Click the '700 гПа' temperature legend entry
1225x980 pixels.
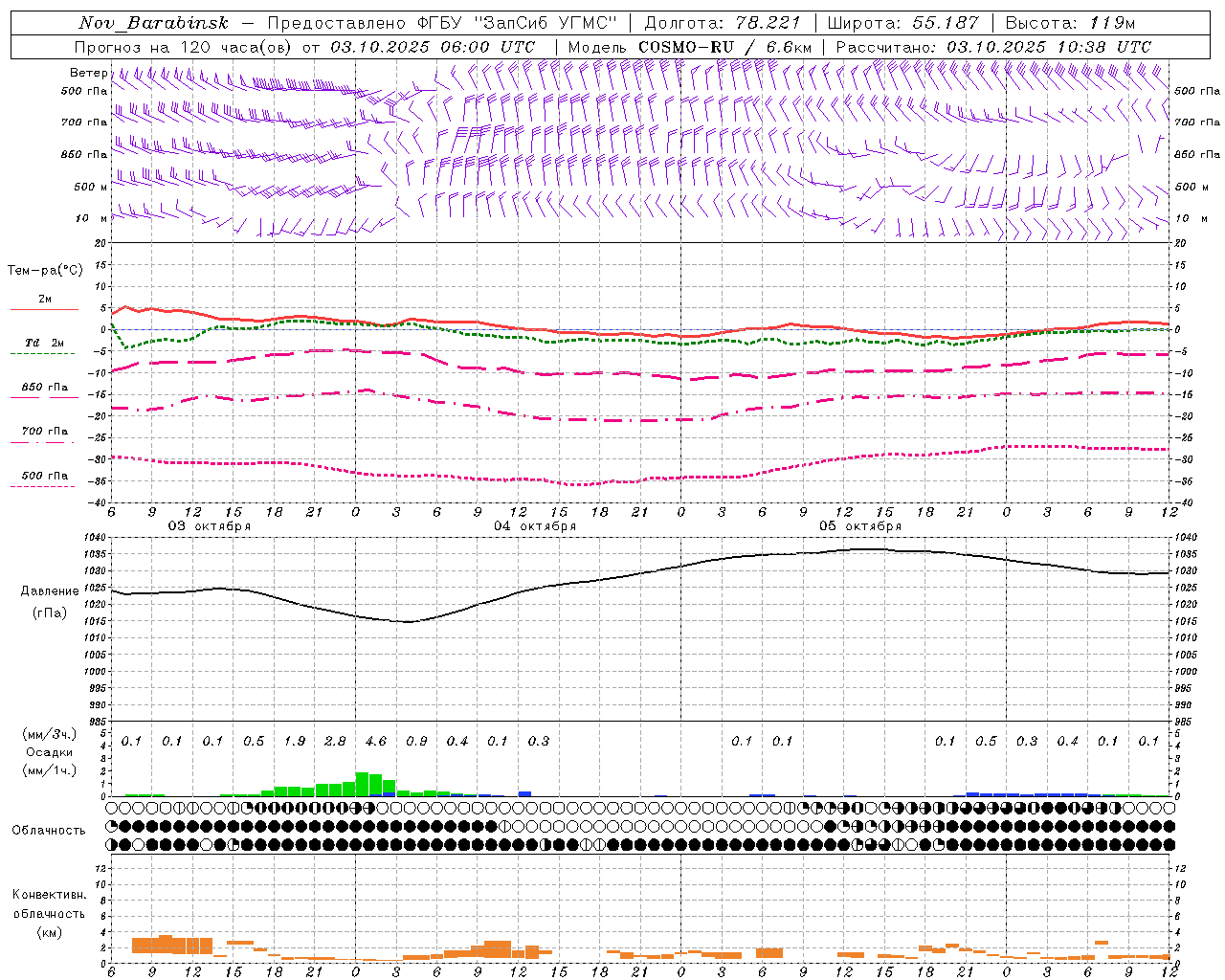[44, 432]
